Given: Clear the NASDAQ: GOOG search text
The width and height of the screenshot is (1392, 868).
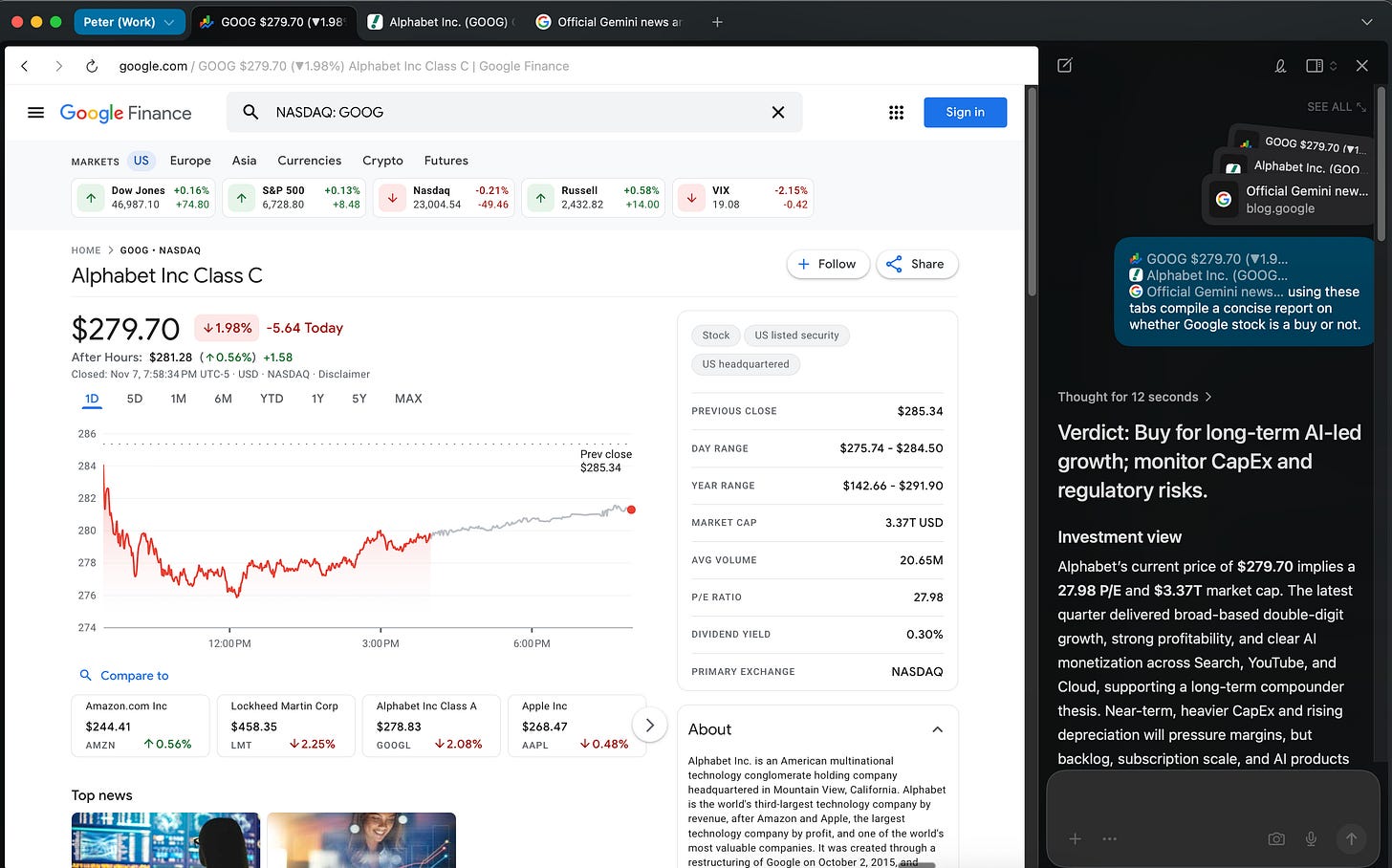Looking at the screenshot, I should [x=778, y=112].
